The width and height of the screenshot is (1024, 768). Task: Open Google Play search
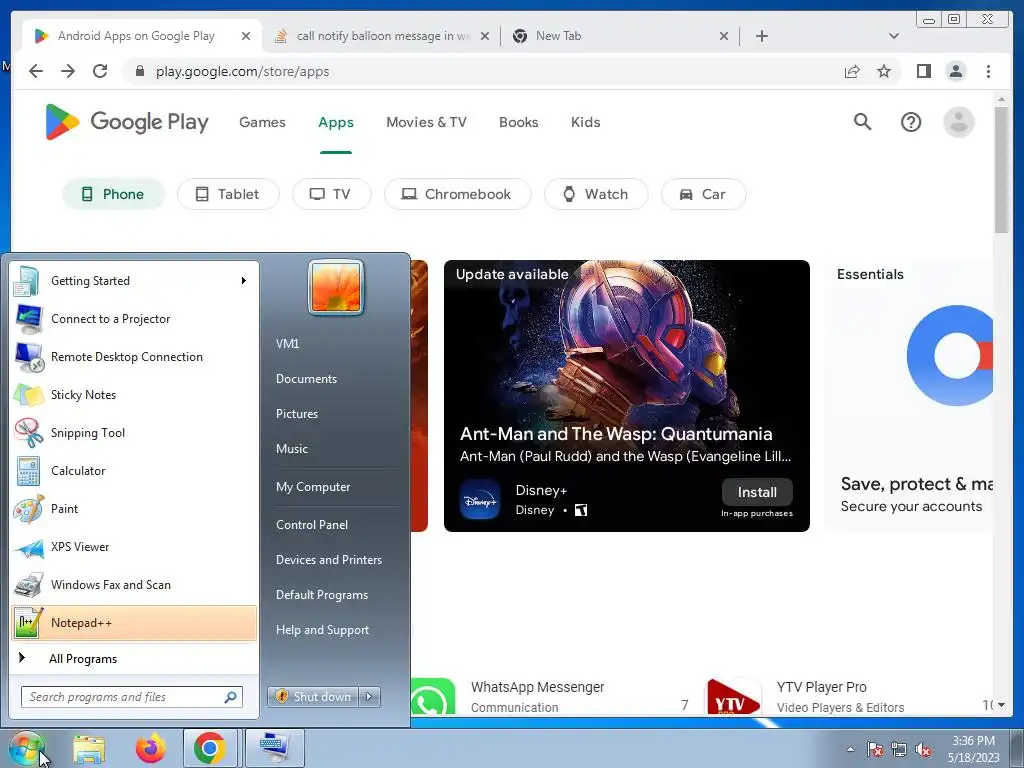[x=862, y=121]
